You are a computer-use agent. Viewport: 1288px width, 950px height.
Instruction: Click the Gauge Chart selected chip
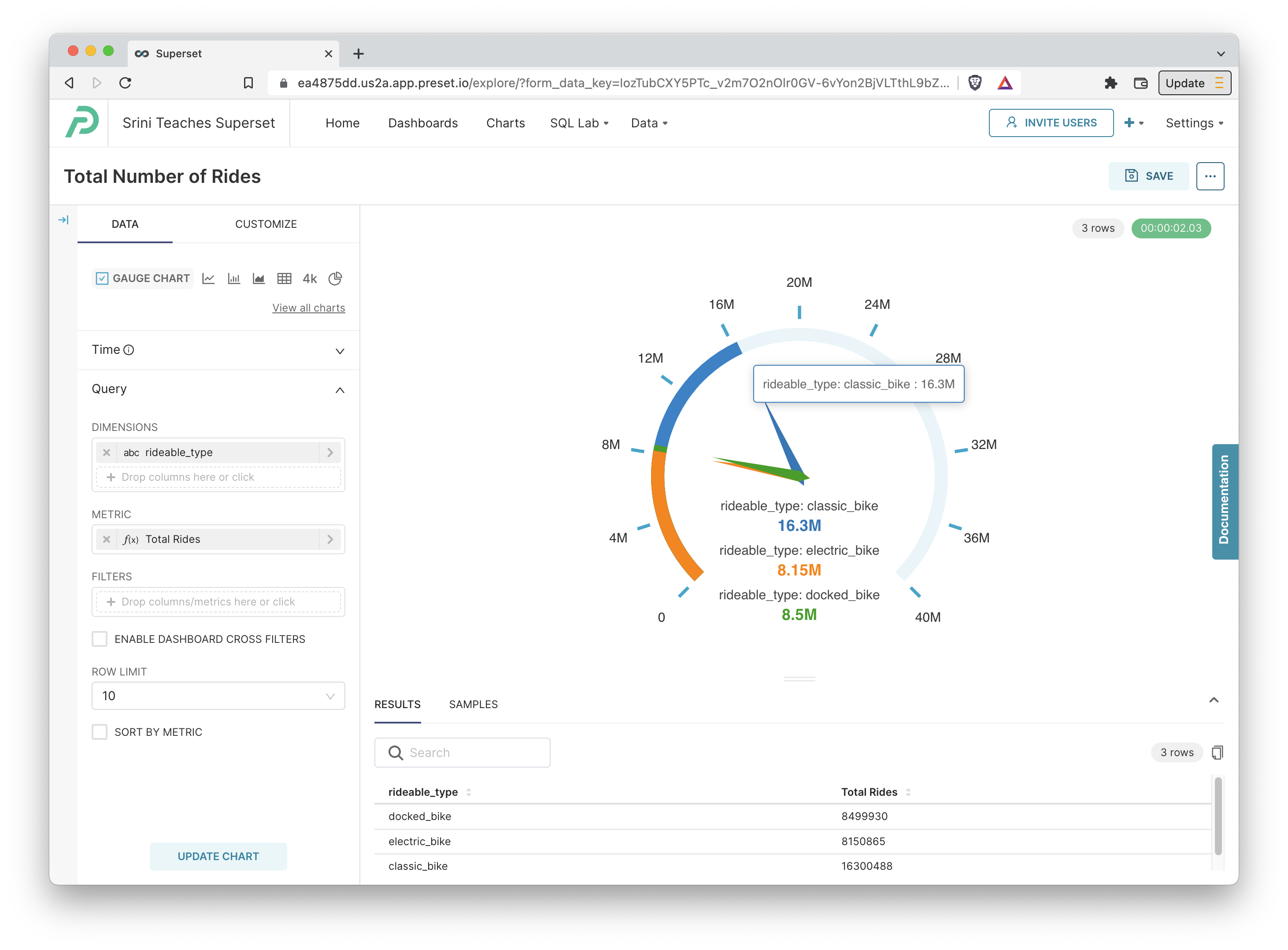[x=143, y=278]
